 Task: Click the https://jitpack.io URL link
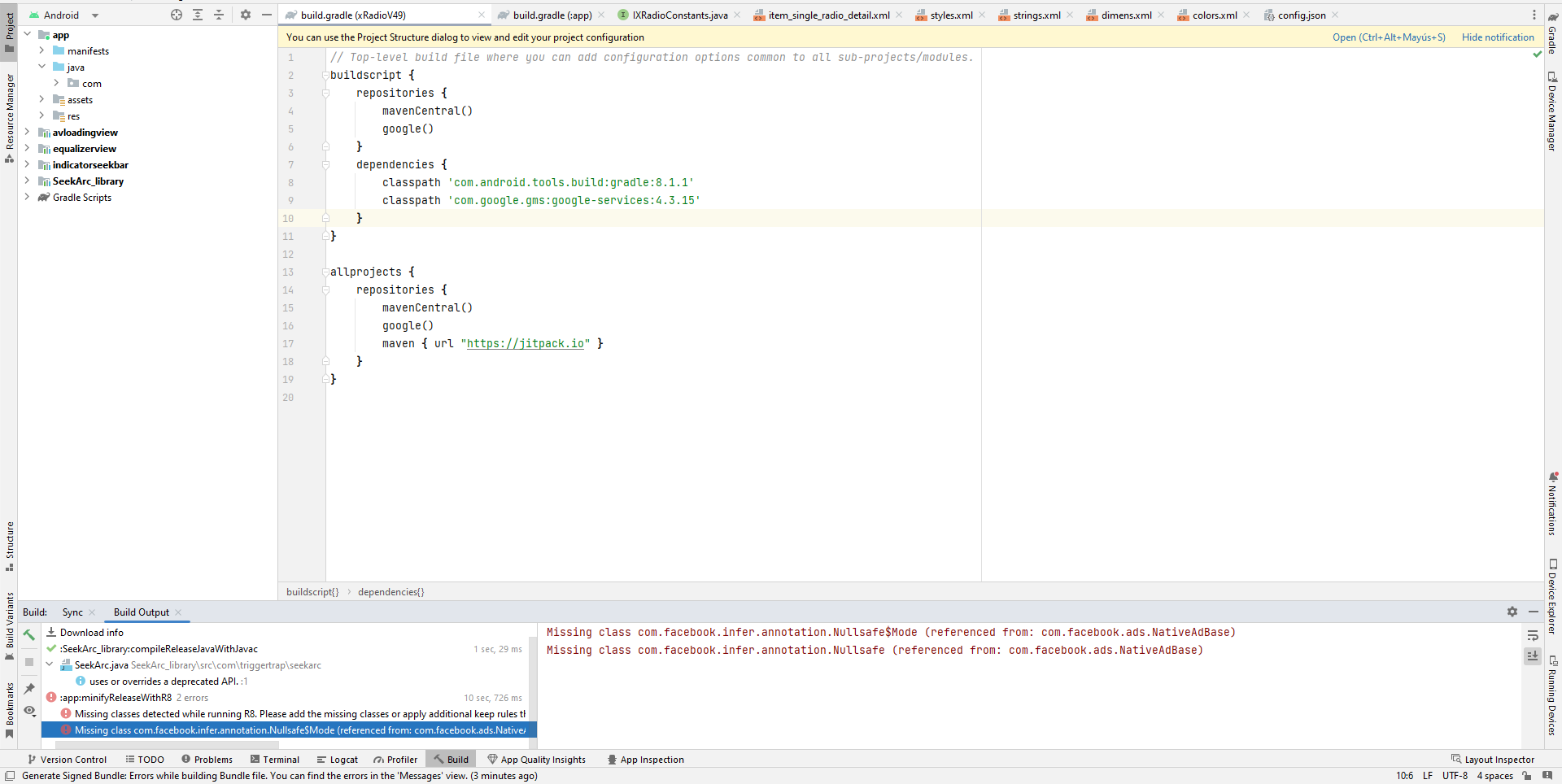(526, 343)
